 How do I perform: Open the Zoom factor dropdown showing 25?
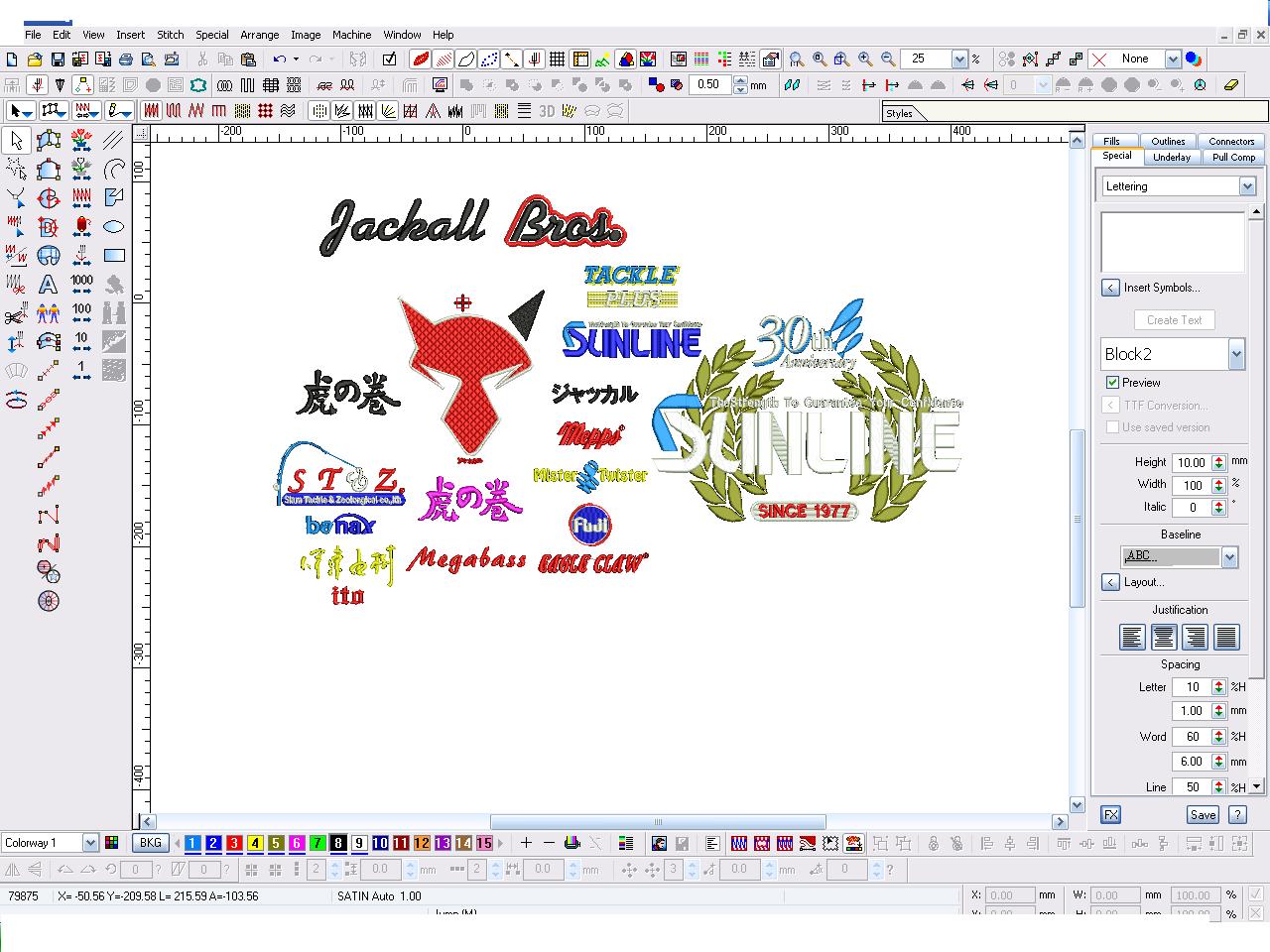point(959,59)
